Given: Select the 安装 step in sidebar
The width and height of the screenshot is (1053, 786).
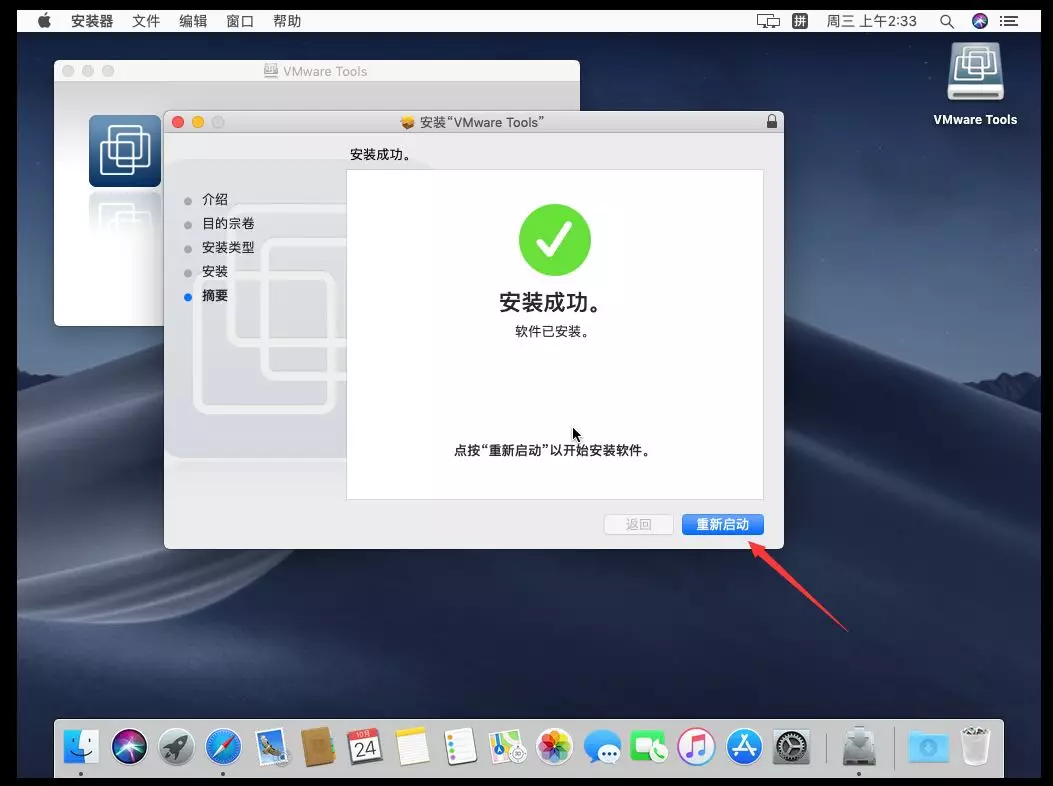Looking at the screenshot, I should click(x=215, y=271).
